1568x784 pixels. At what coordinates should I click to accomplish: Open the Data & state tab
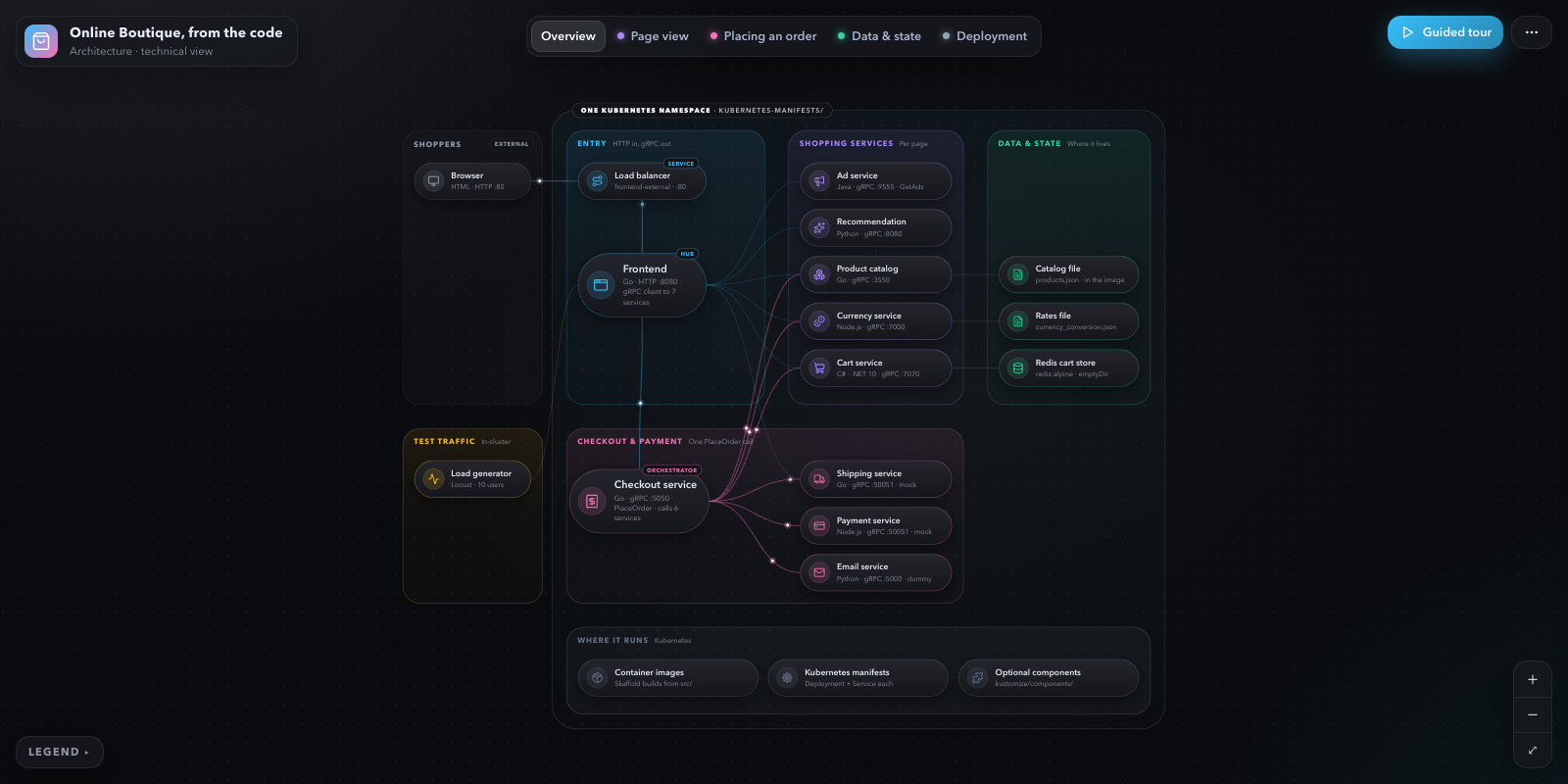pos(879,36)
